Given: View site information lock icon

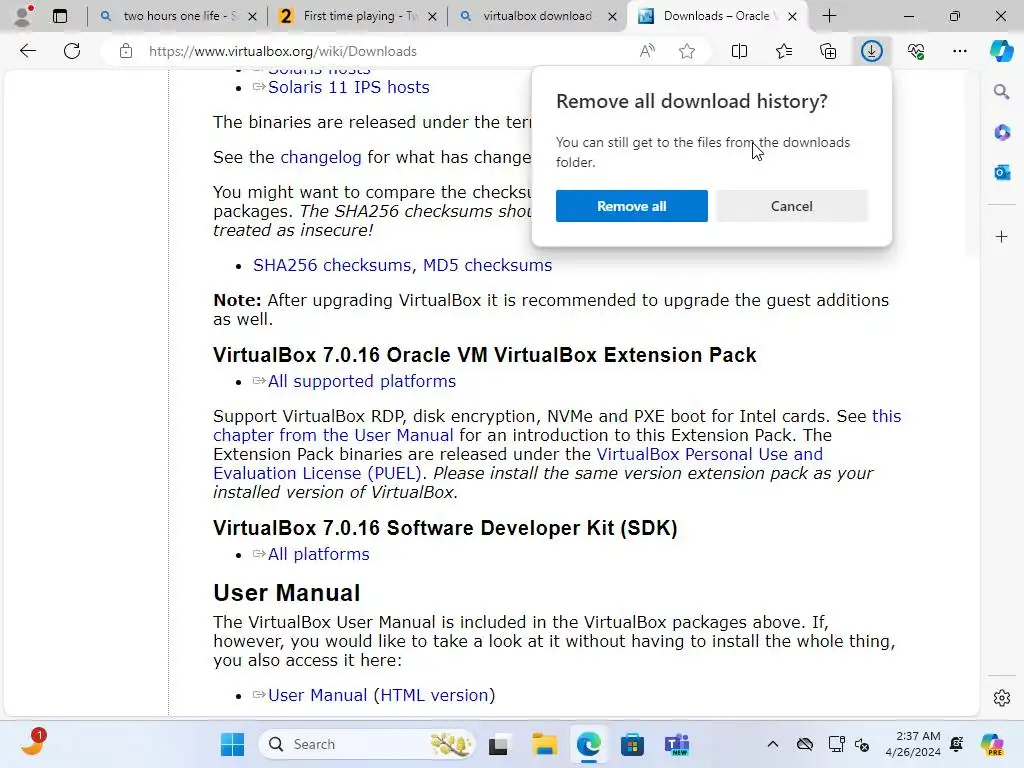Looking at the screenshot, I should (126, 51).
